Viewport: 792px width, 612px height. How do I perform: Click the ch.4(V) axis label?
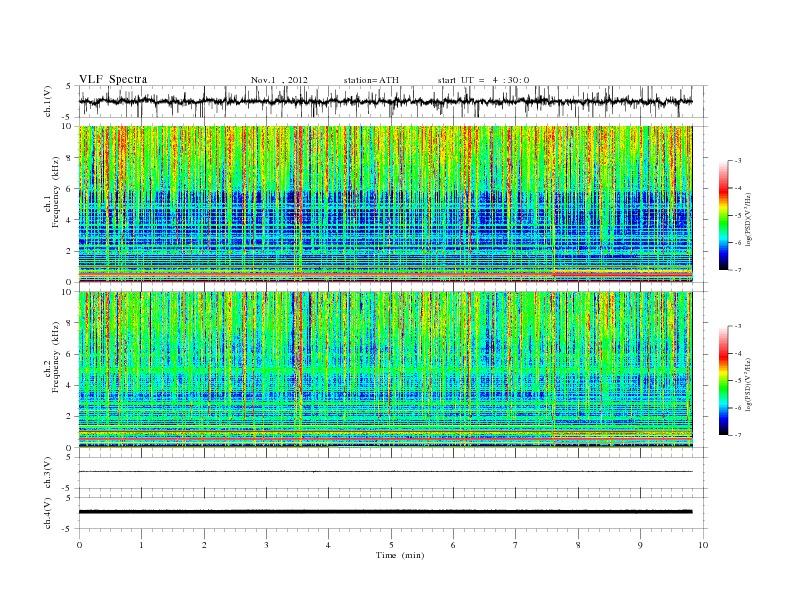(48, 513)
